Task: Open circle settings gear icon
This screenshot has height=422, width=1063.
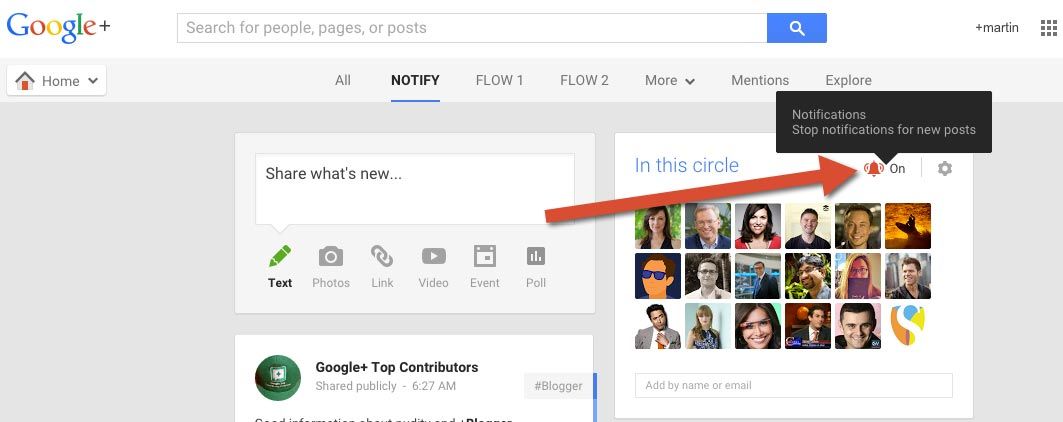Action: point(944,168)
